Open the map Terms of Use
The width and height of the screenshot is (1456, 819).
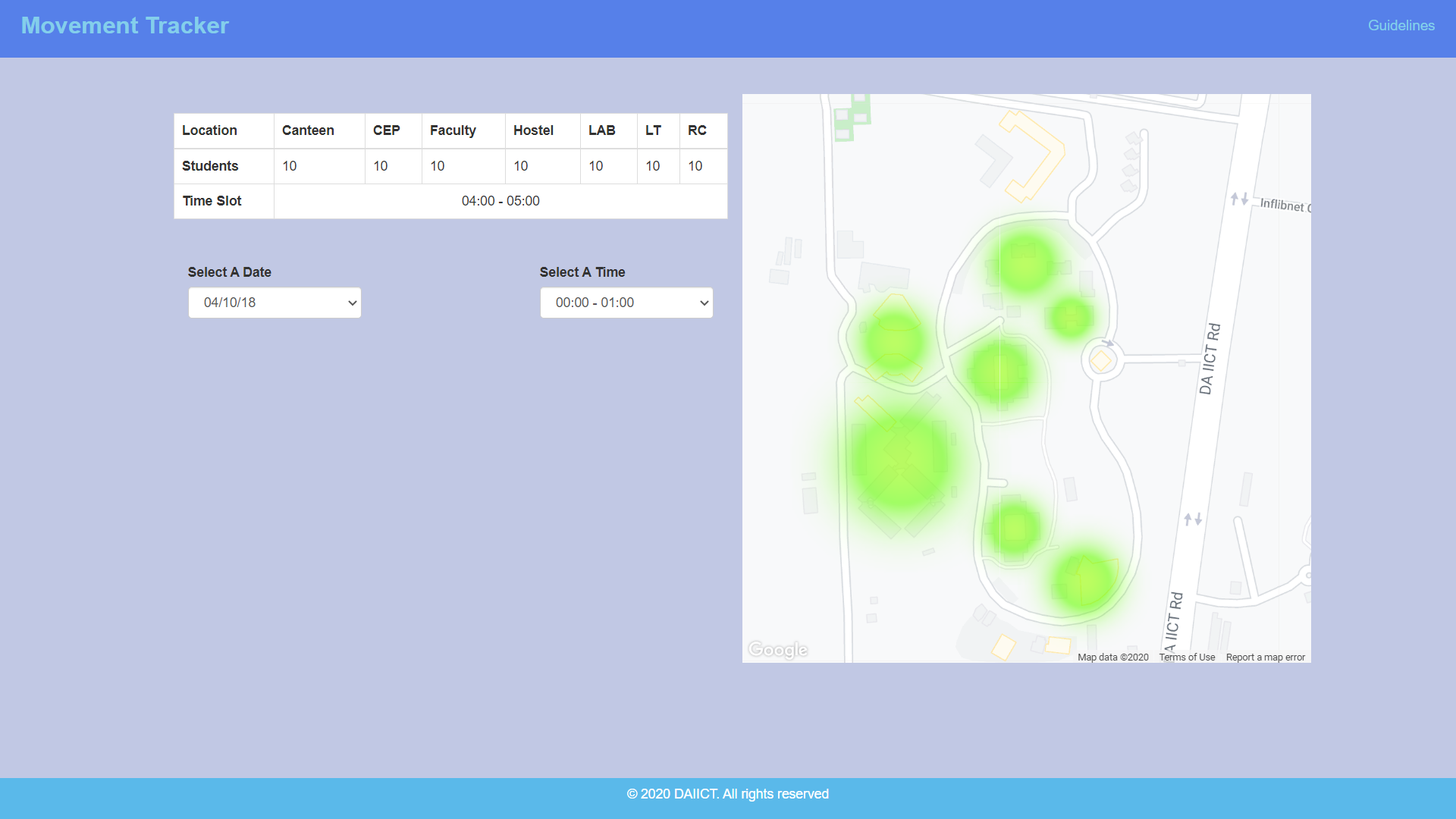pos(1187,657)
